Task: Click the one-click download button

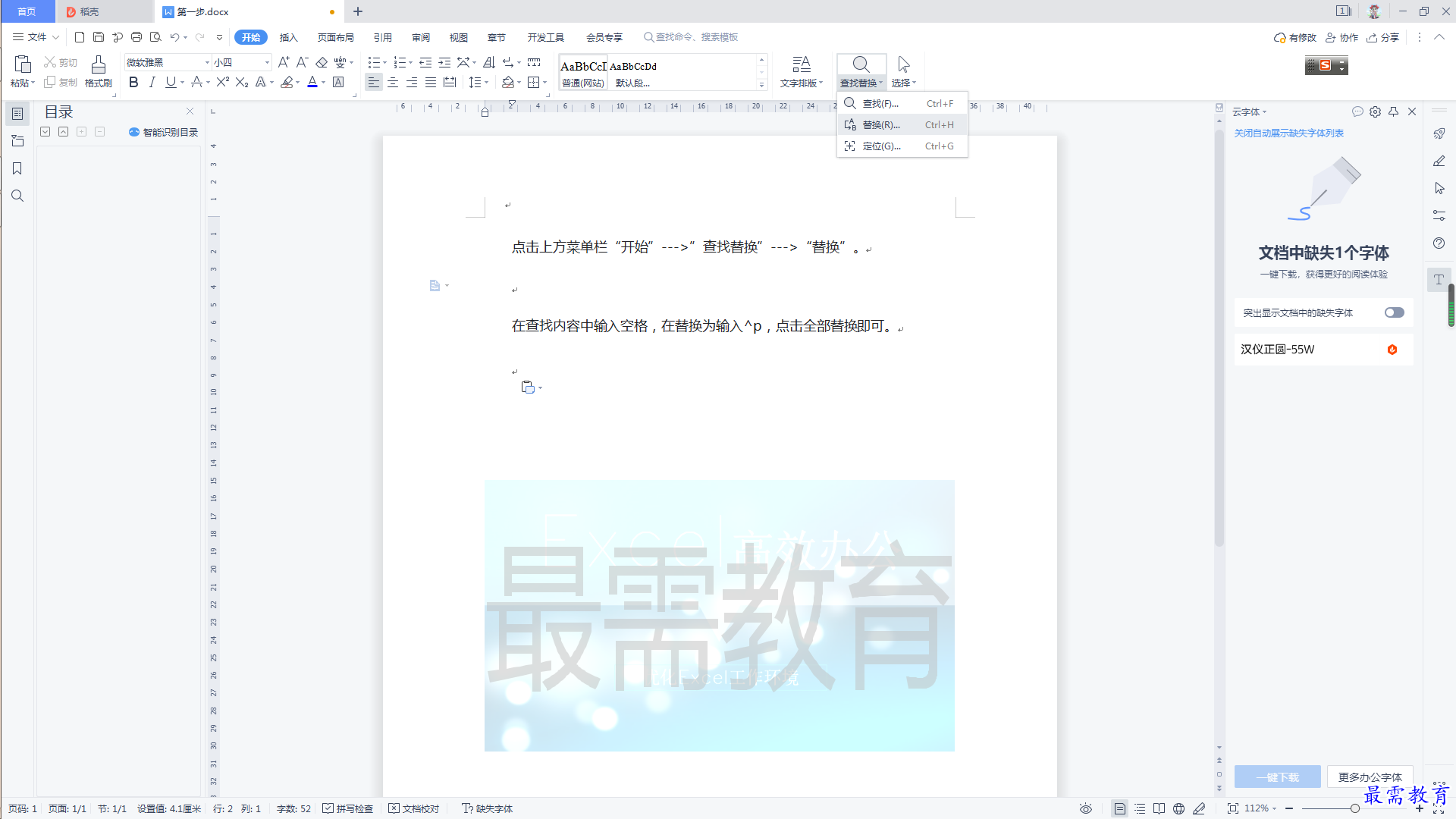Action: click(1277, 777)
